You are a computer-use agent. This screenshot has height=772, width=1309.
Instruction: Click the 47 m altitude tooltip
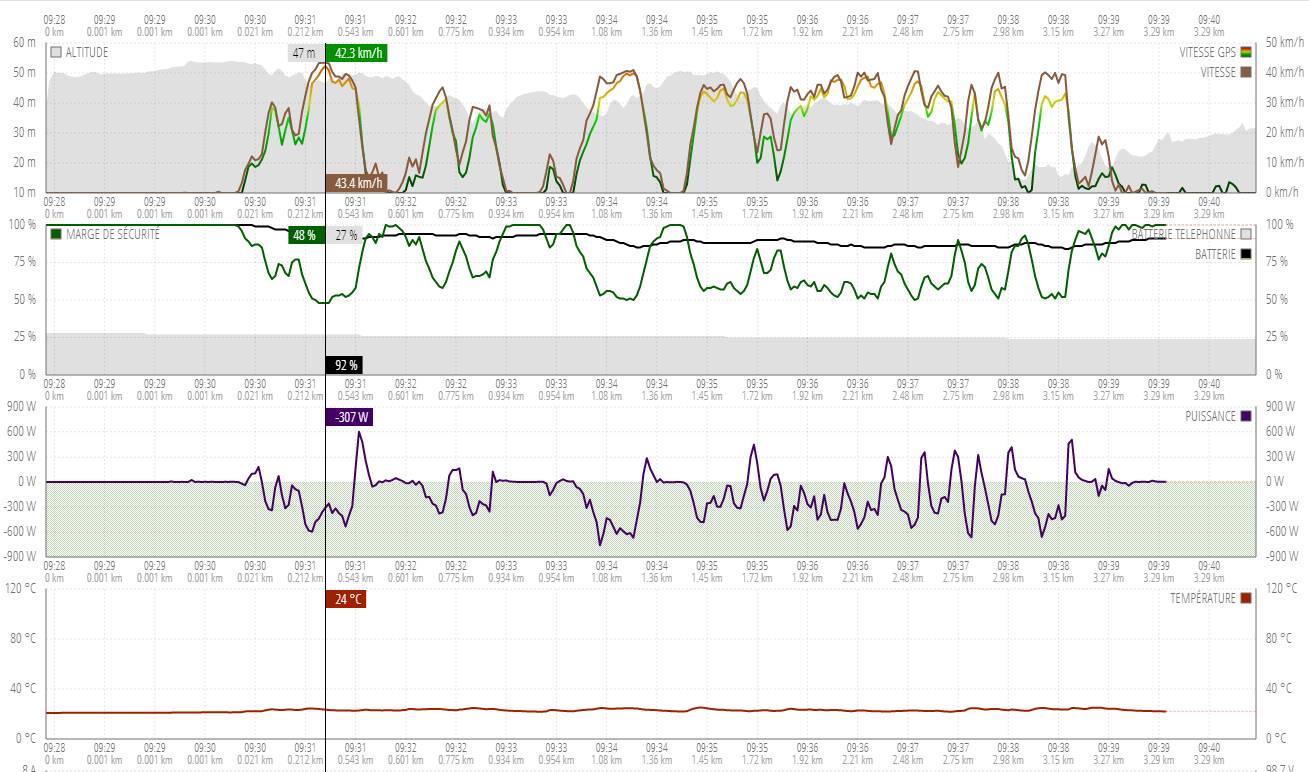[304, 53]
